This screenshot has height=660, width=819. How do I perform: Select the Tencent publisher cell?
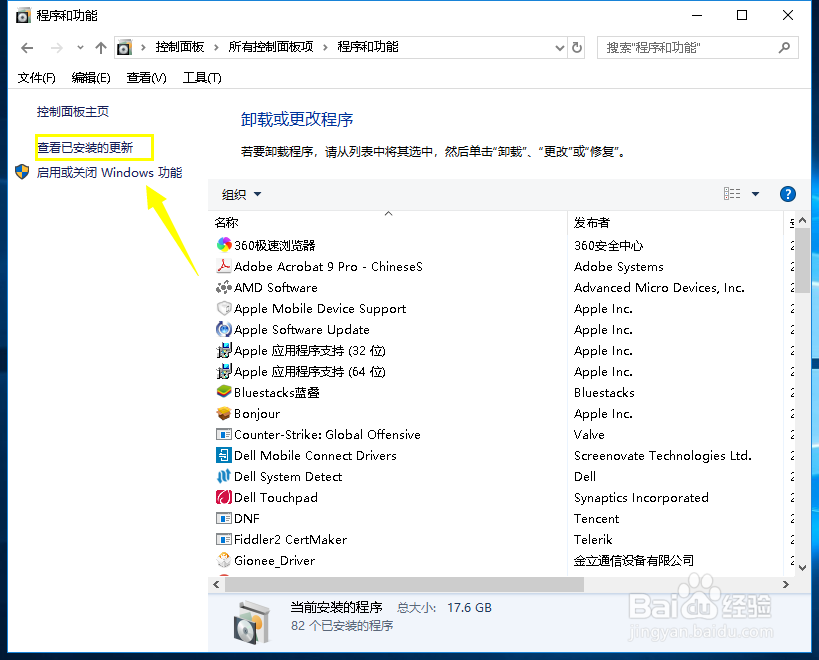coord(596,518)
